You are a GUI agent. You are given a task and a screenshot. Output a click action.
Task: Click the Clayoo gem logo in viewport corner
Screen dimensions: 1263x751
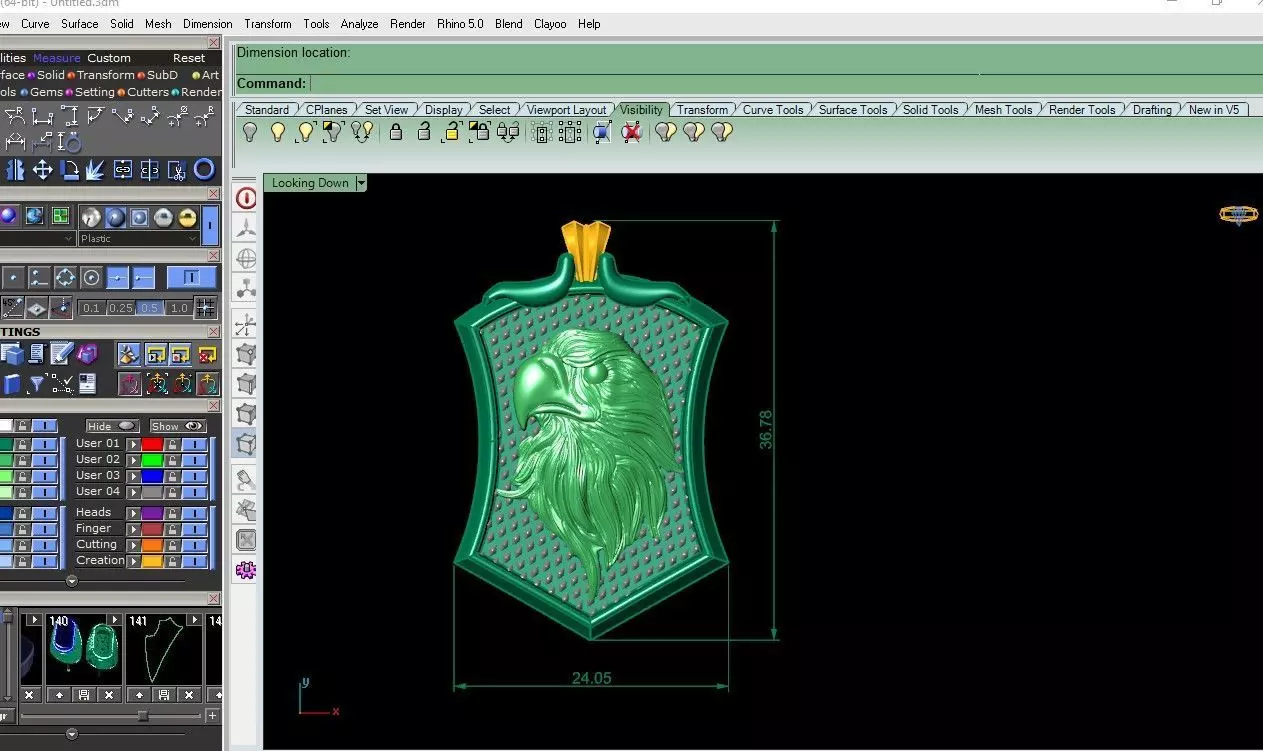[1238, 214]
